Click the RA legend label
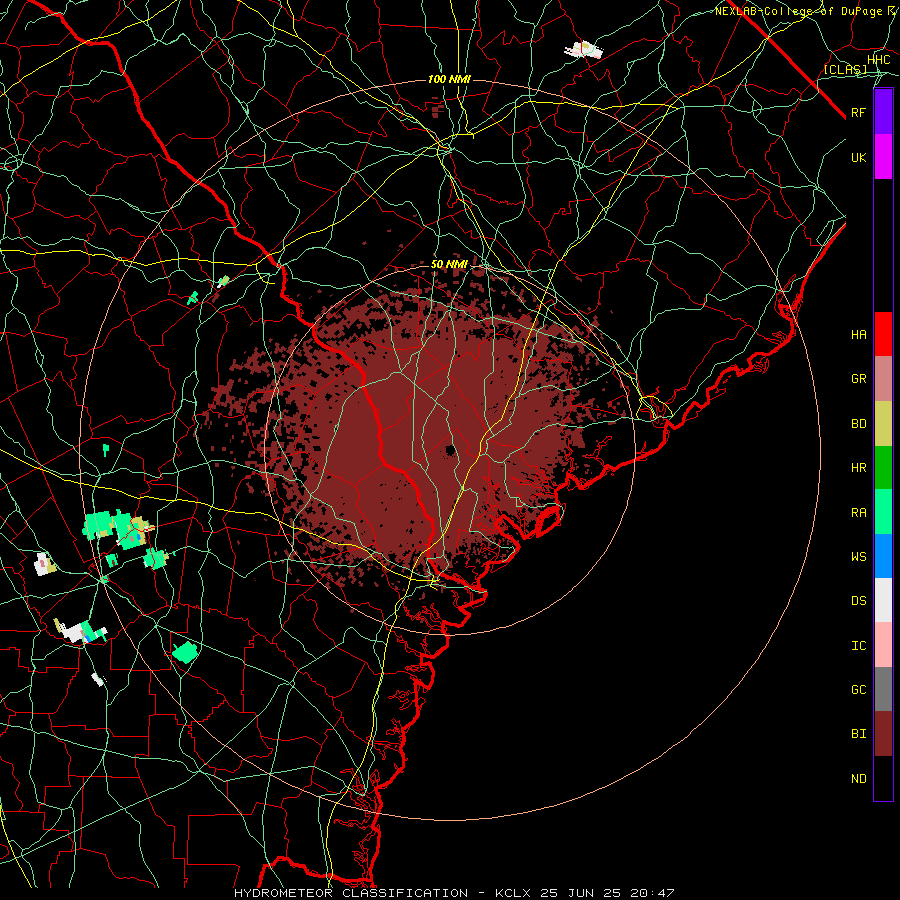Viewport: 900px width, 900px height. tap(859, 512)
